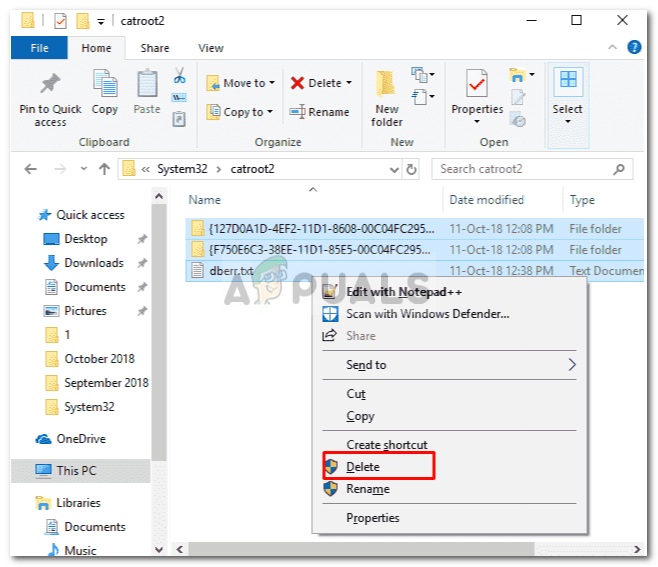The width and height of the screenshot is (658, 567).
Task: Click the horizontal scrollbar right arrow
Action: pos(637,549)
